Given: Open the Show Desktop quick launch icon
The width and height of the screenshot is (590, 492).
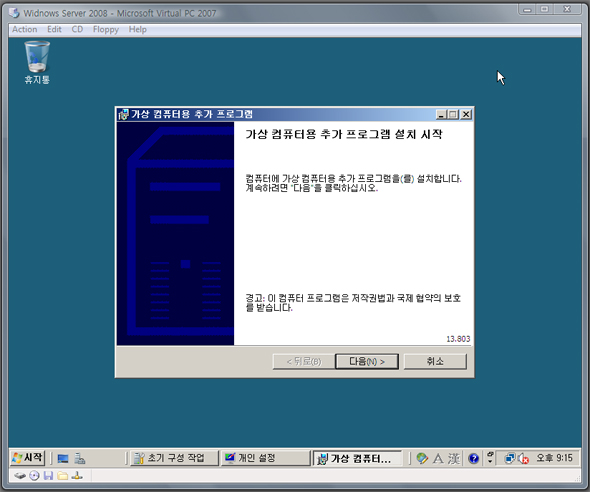Looking at the screenshot, I should tap(63, 459).
